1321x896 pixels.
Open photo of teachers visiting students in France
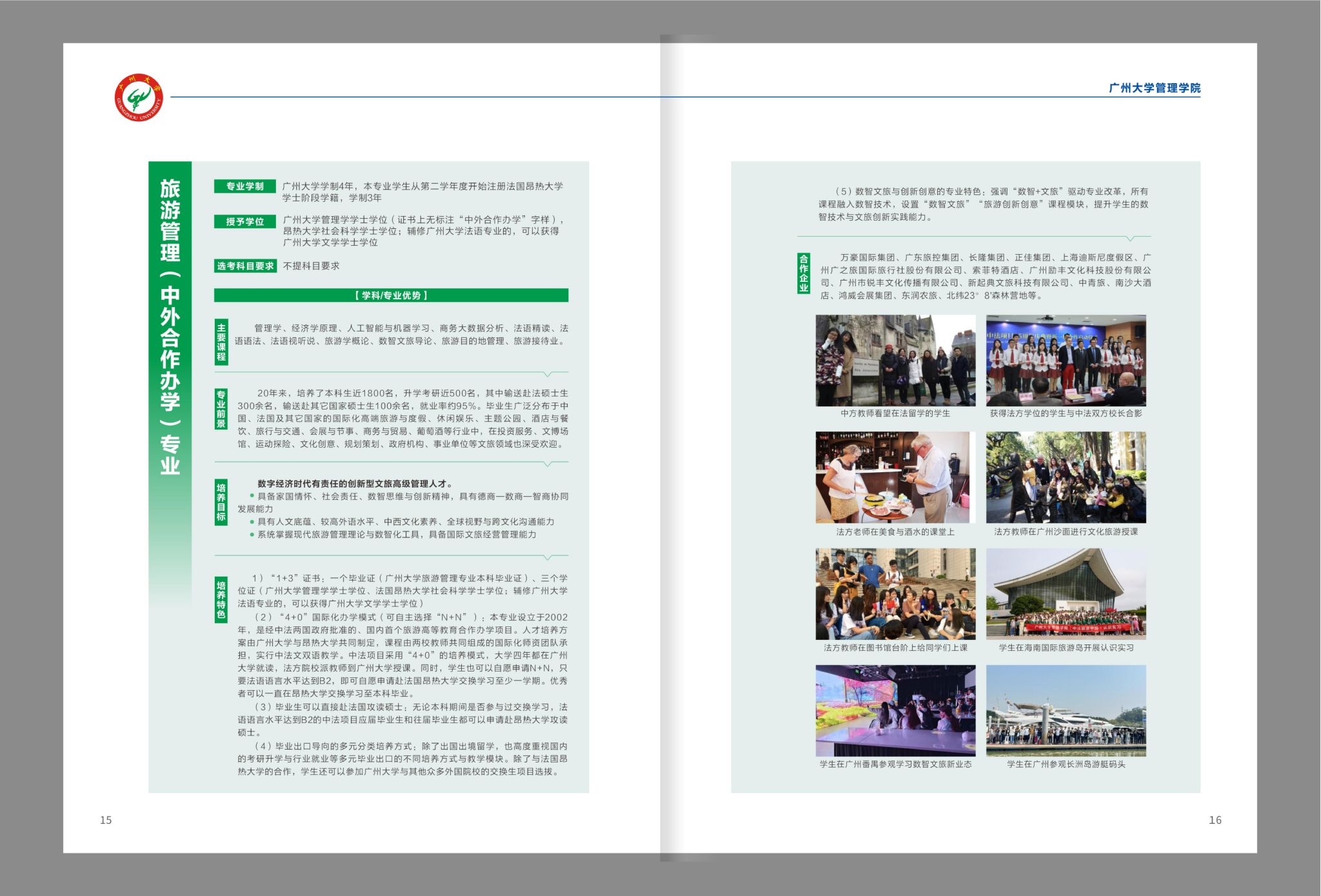tap(895, 360)
